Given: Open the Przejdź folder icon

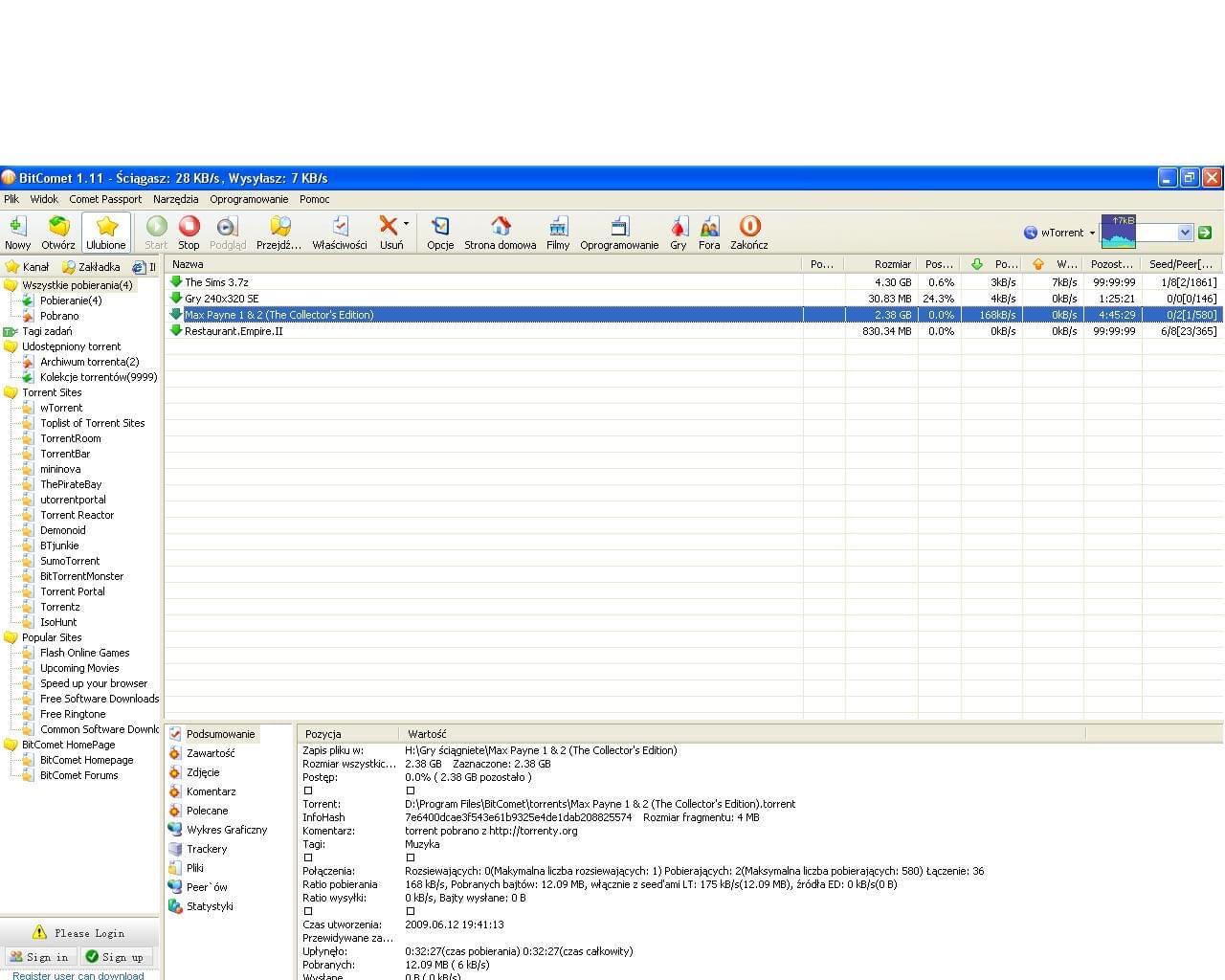Looking at the screenshot, I should pos(279,233).
